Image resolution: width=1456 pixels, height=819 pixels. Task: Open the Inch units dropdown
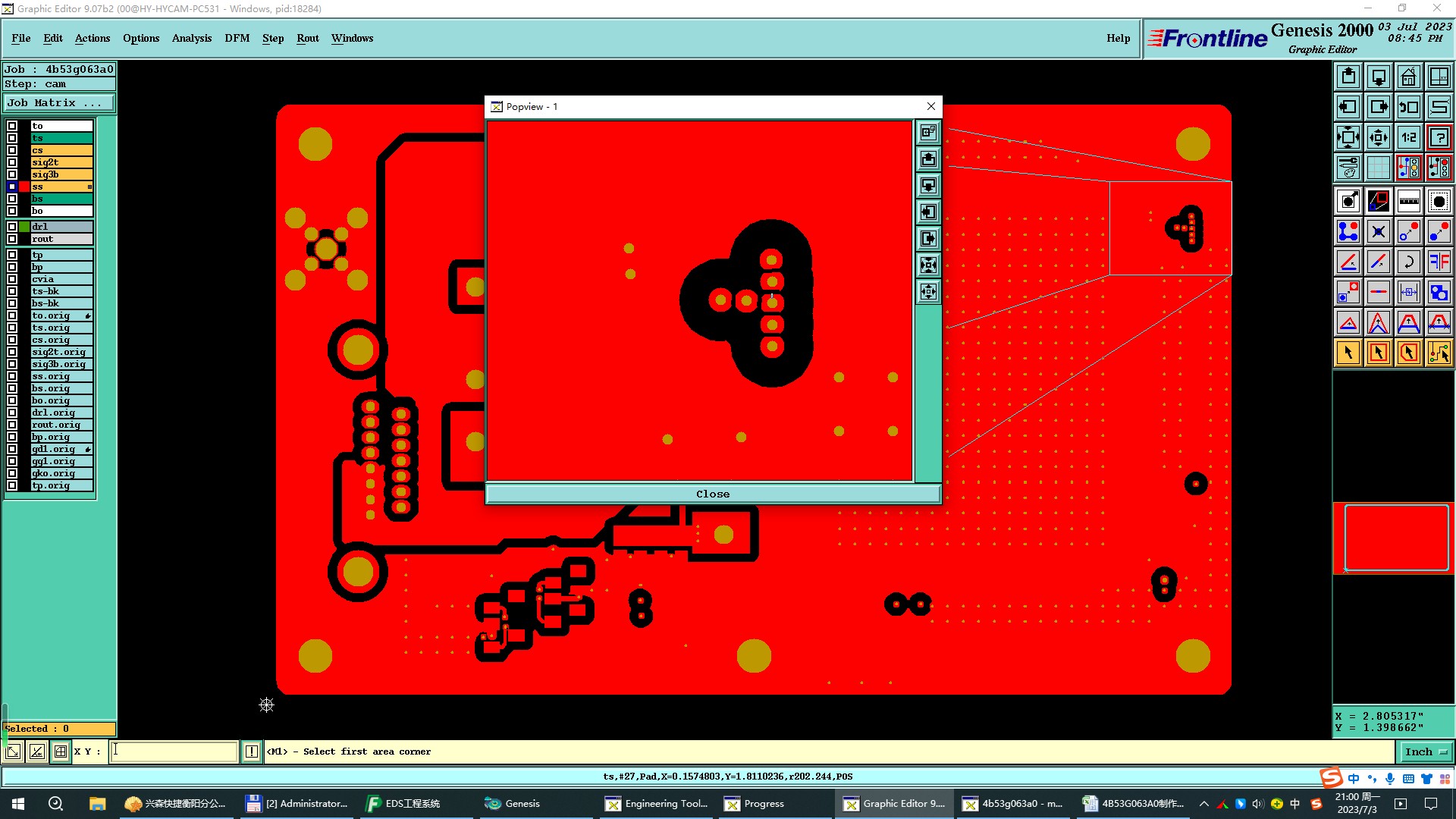click(1426, 752)
